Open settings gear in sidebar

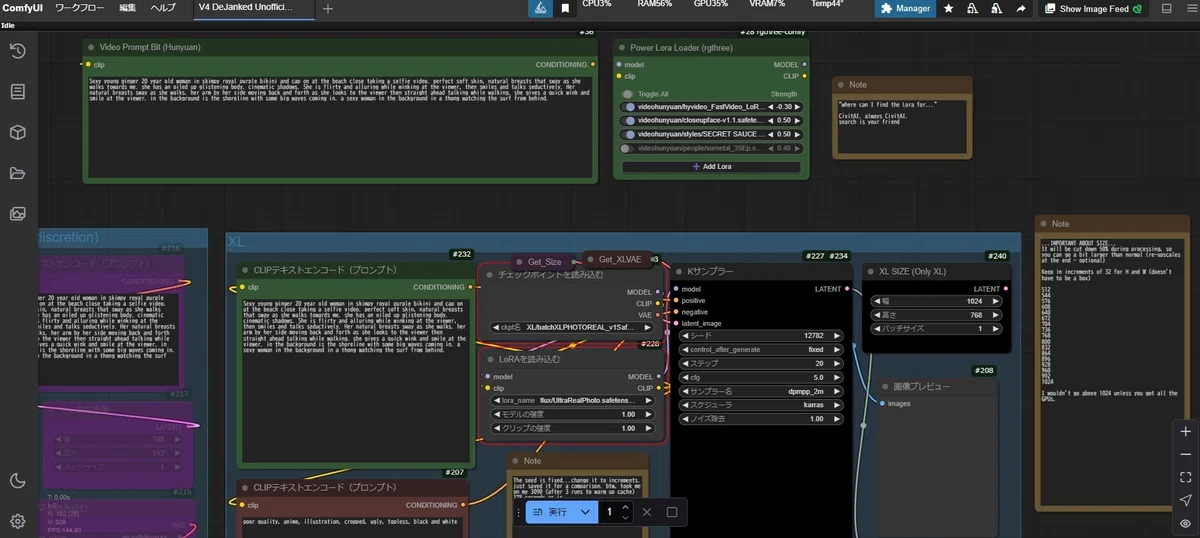tap(17, 521)
